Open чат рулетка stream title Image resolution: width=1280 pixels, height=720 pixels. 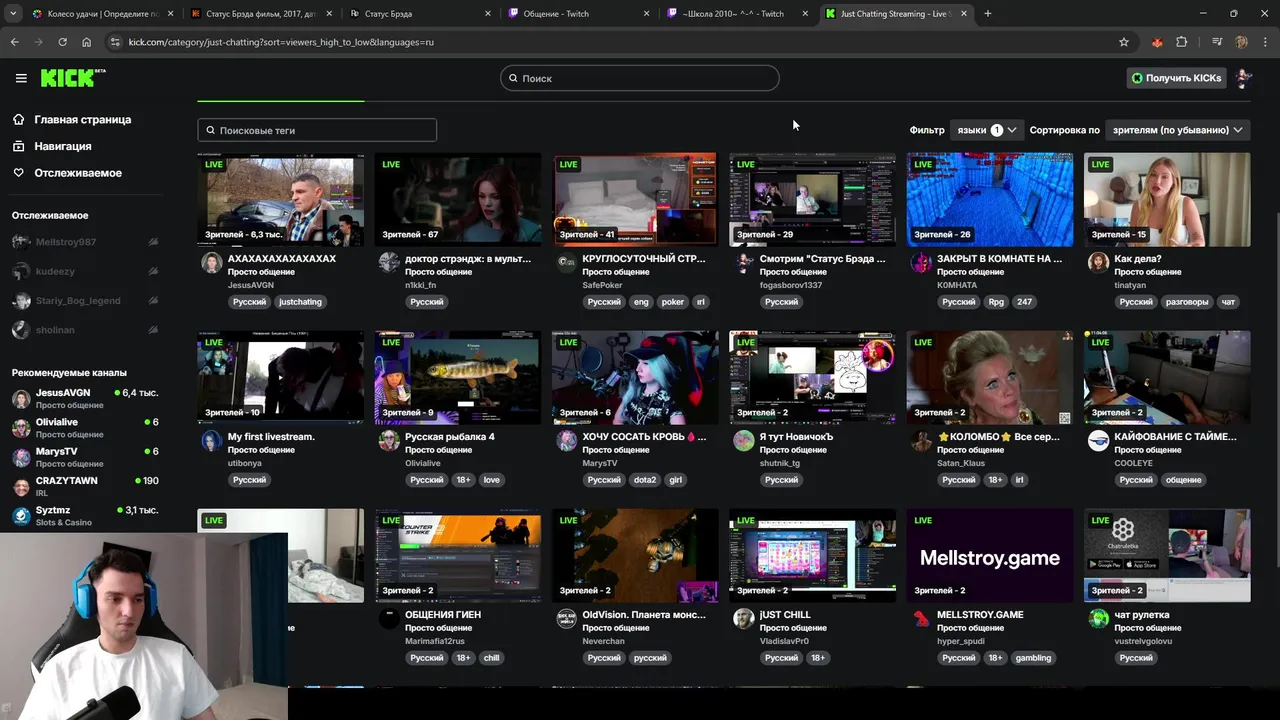(x=1142, y=615)
